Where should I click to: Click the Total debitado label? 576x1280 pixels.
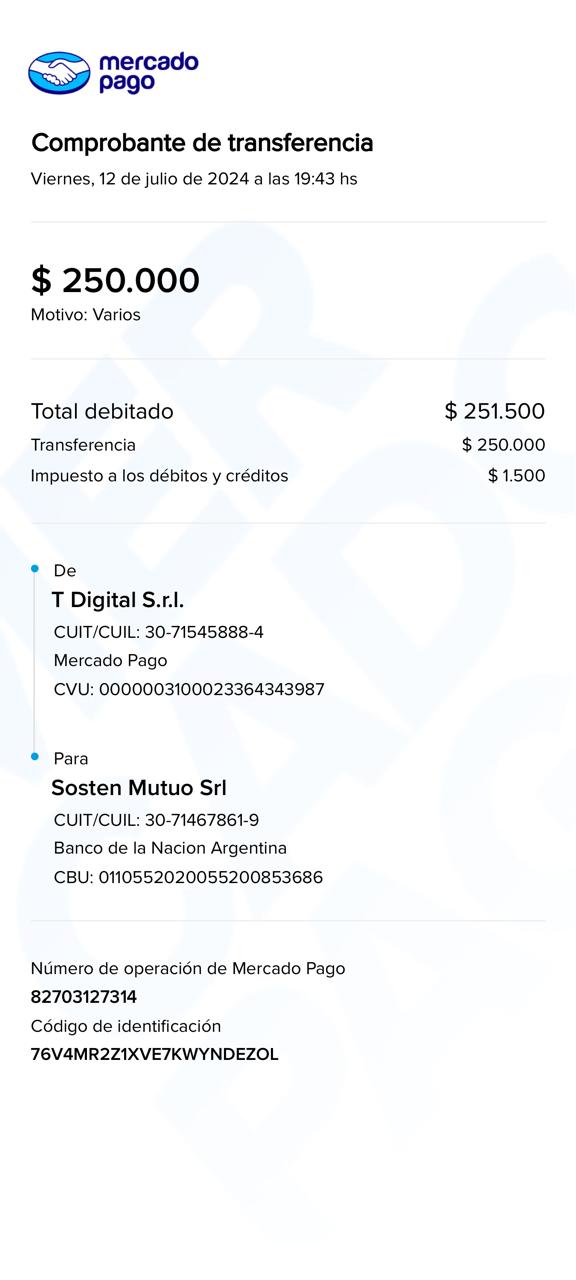[102, 411]
